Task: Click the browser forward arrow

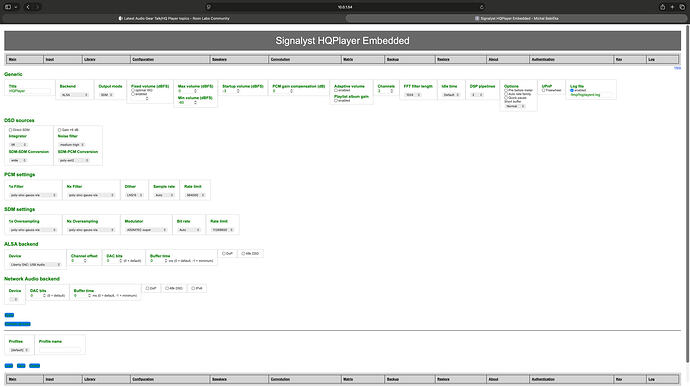Action: (x=37, y=7)
